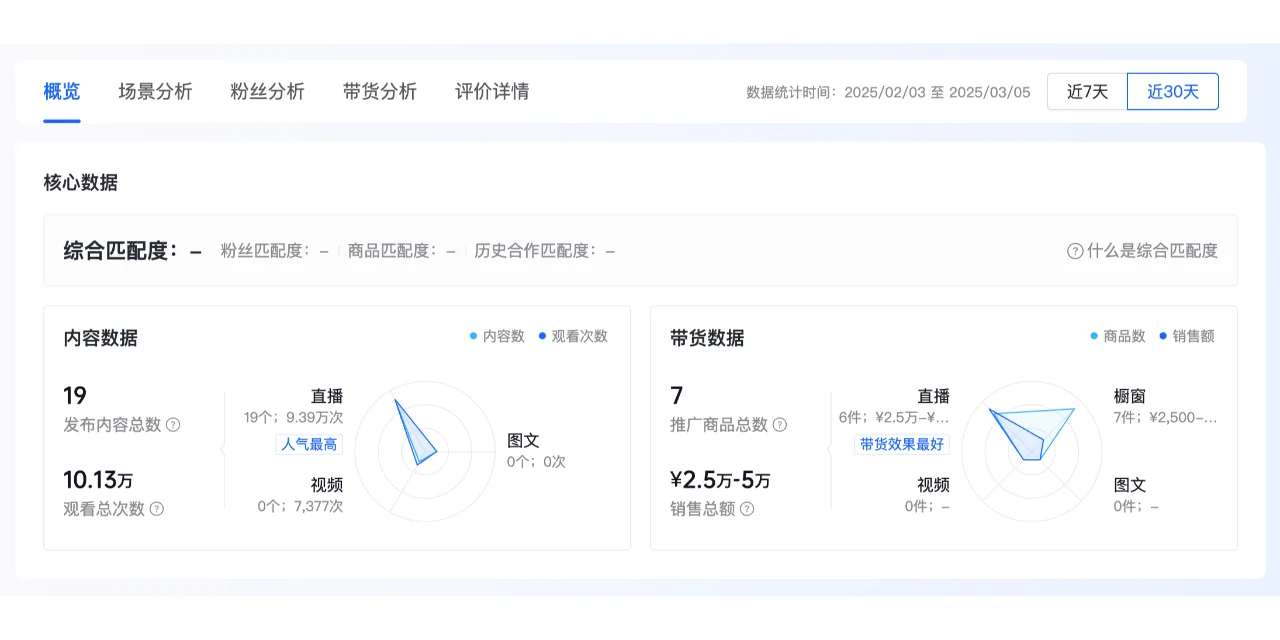Select the 近7天 date range

pyautogui.click(x=1087, y=91)
